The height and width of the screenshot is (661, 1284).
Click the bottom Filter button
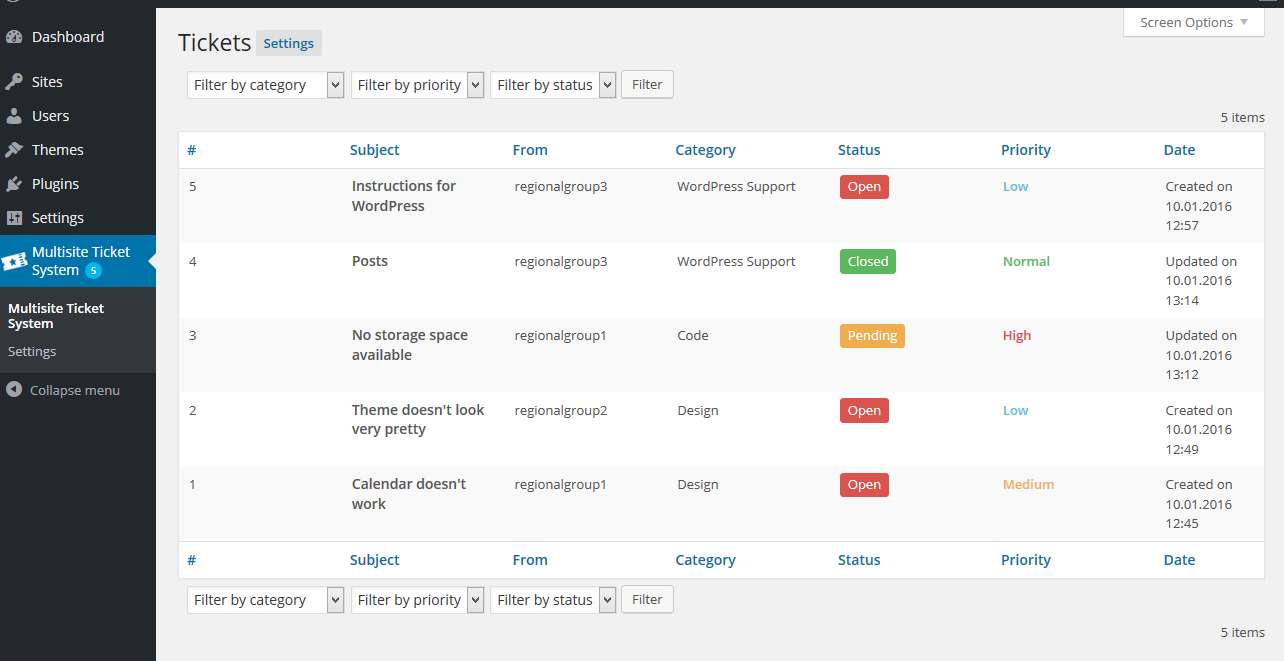tap(647, 600)
